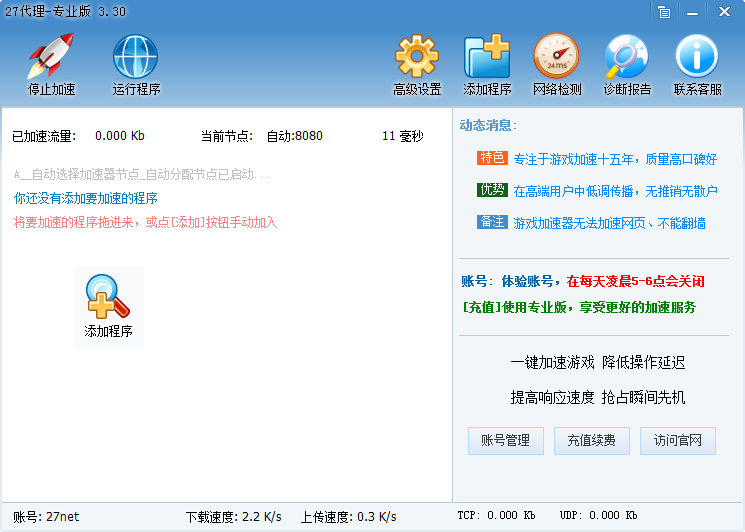Open 诊断报告 magnifier icon
This screenshot has width=745, height=532.
click(627, 57)
